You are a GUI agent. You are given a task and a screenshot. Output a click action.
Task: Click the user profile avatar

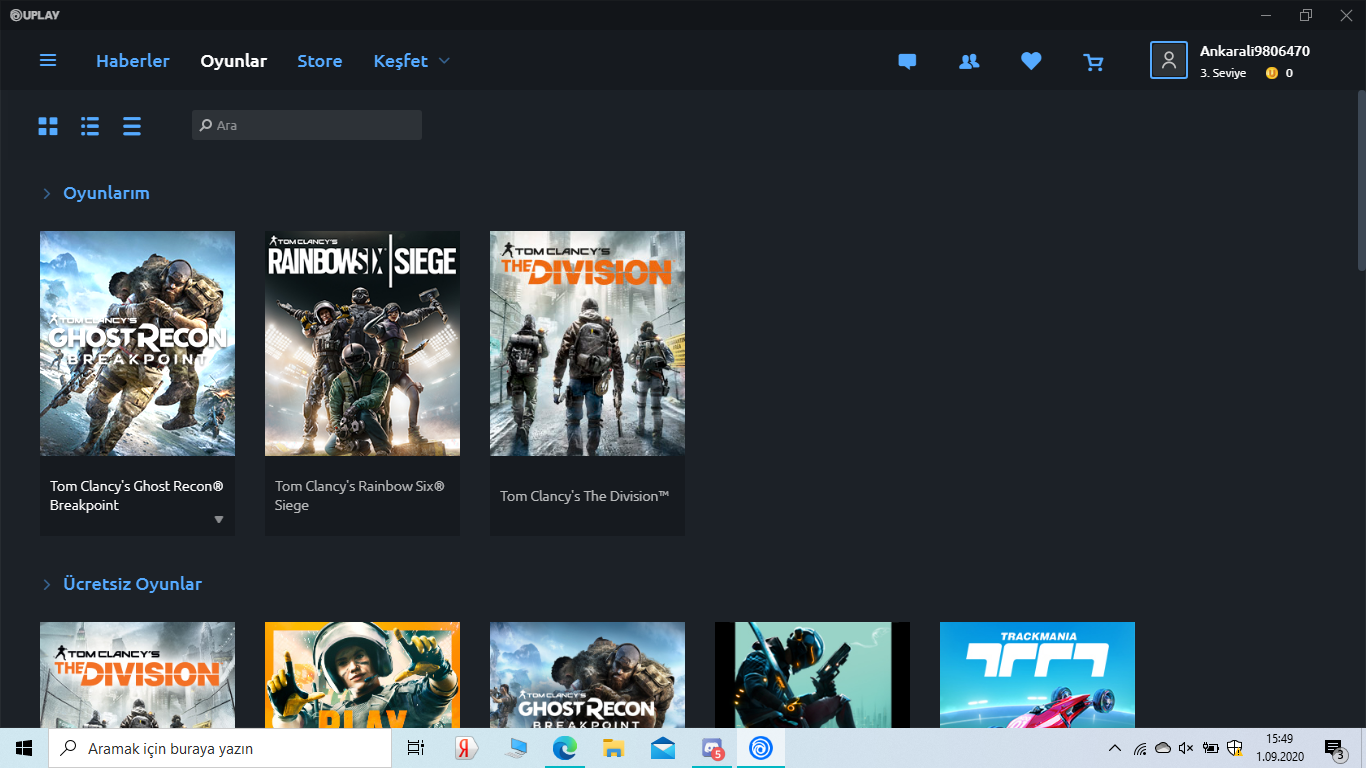tap(1169, 60)
